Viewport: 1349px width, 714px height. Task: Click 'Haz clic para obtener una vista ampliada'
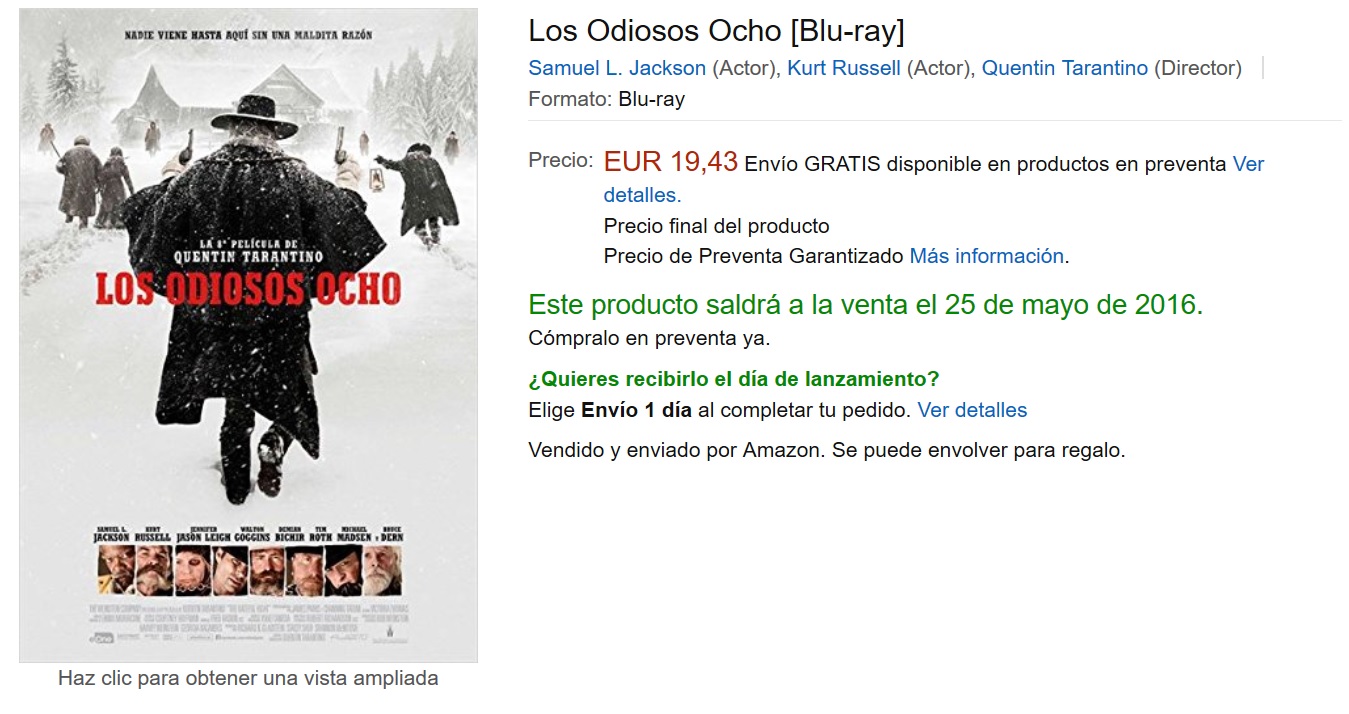[x=248, y=678]
